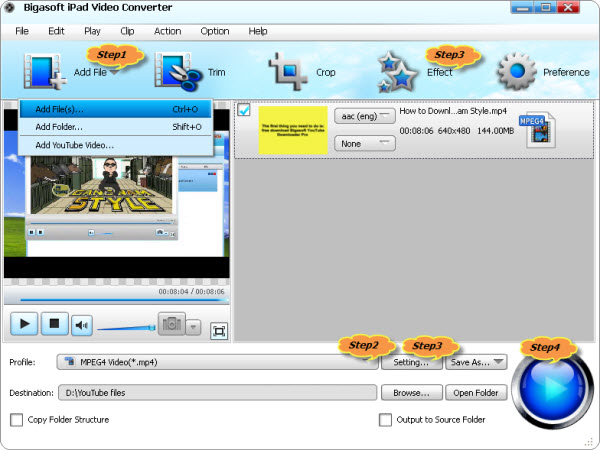Stop the preview playback
600x450 pixels.
[54, 324]
